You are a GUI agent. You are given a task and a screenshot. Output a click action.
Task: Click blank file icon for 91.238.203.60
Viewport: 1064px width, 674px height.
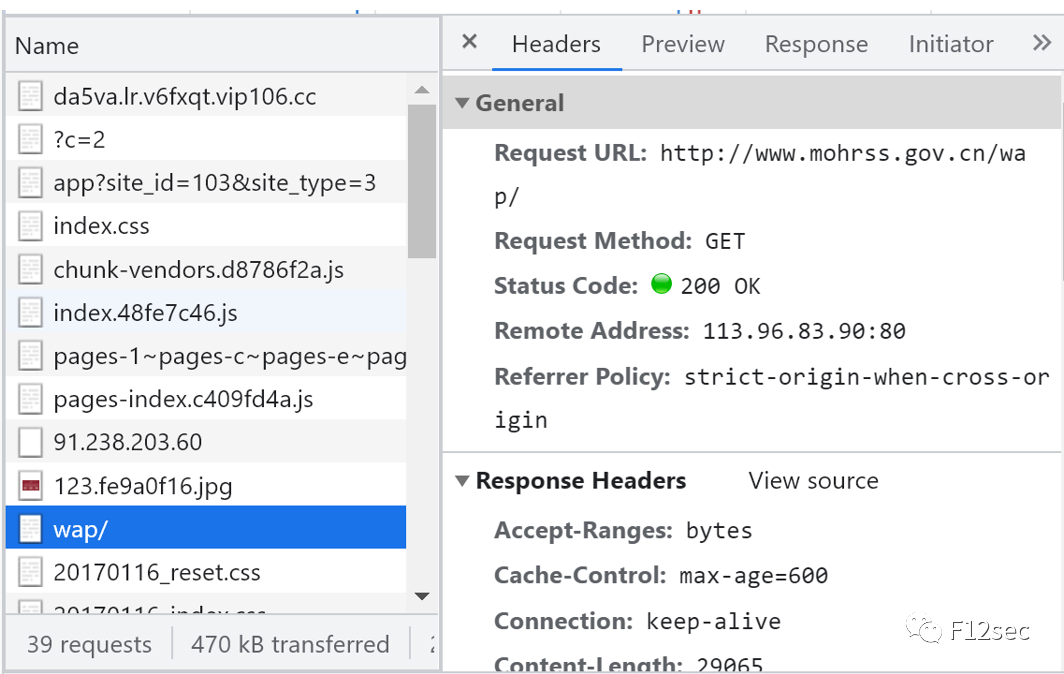(31, 442)
